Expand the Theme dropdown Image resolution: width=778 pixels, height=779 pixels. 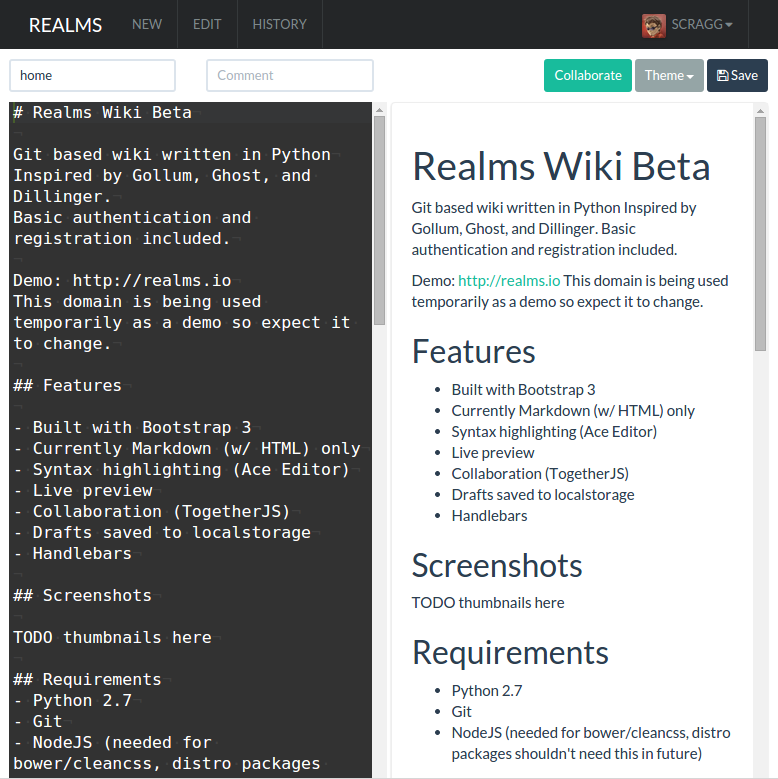point(669,76)
